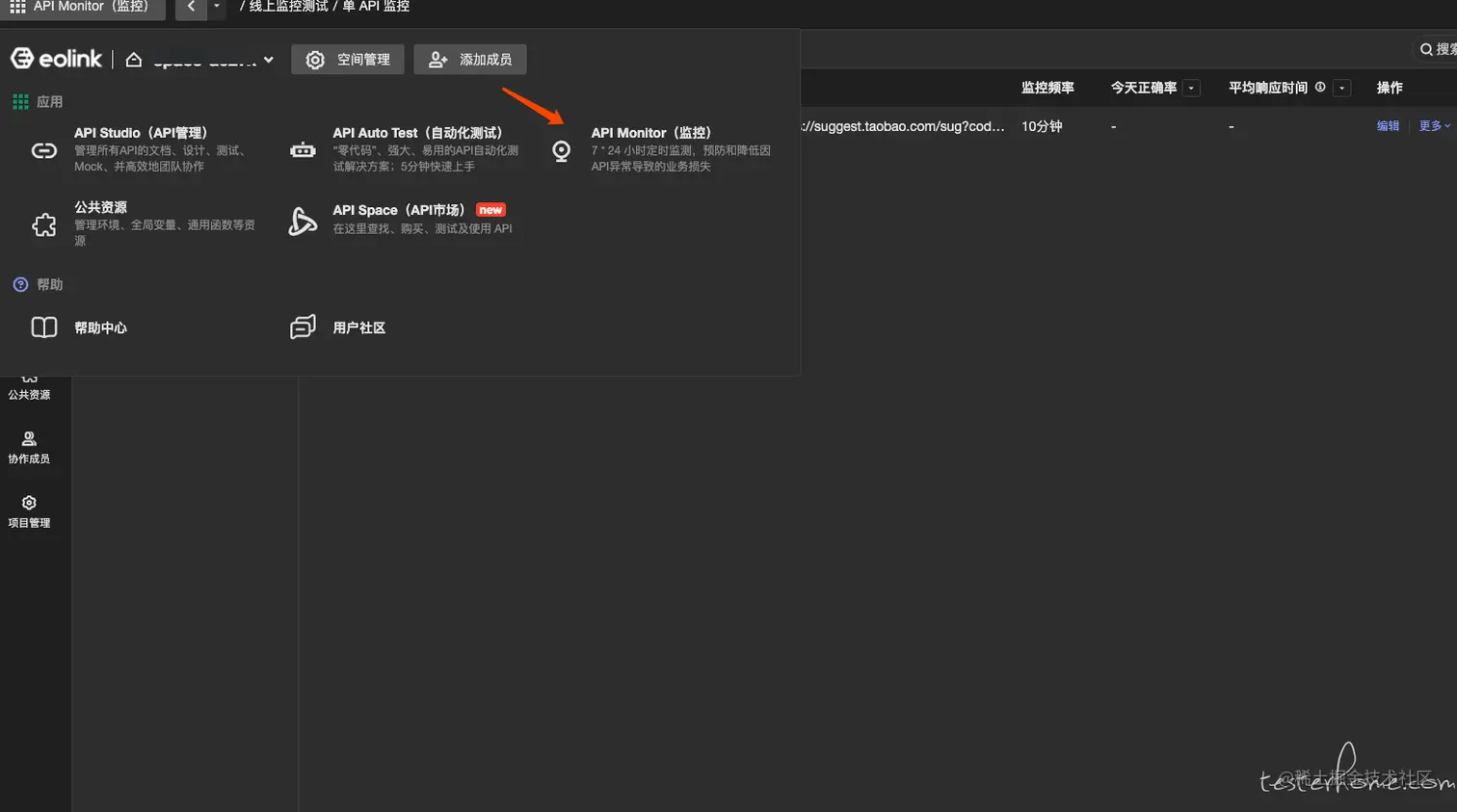Open the 今天正确率 column dropdown
1457x812 pixels.
click(1192, 88)
